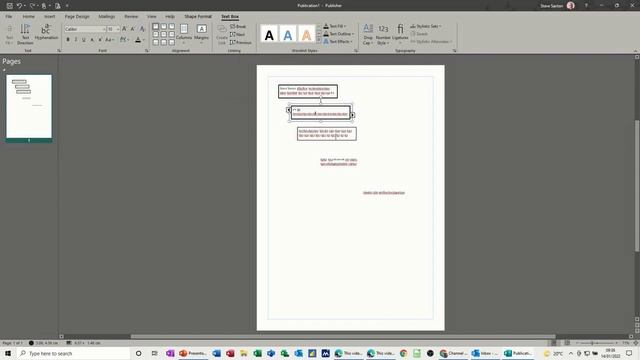The width and height of the screenshot is (640, 360).
Task: Toggle Underline formatting
Action: click(x=84, y=40)
